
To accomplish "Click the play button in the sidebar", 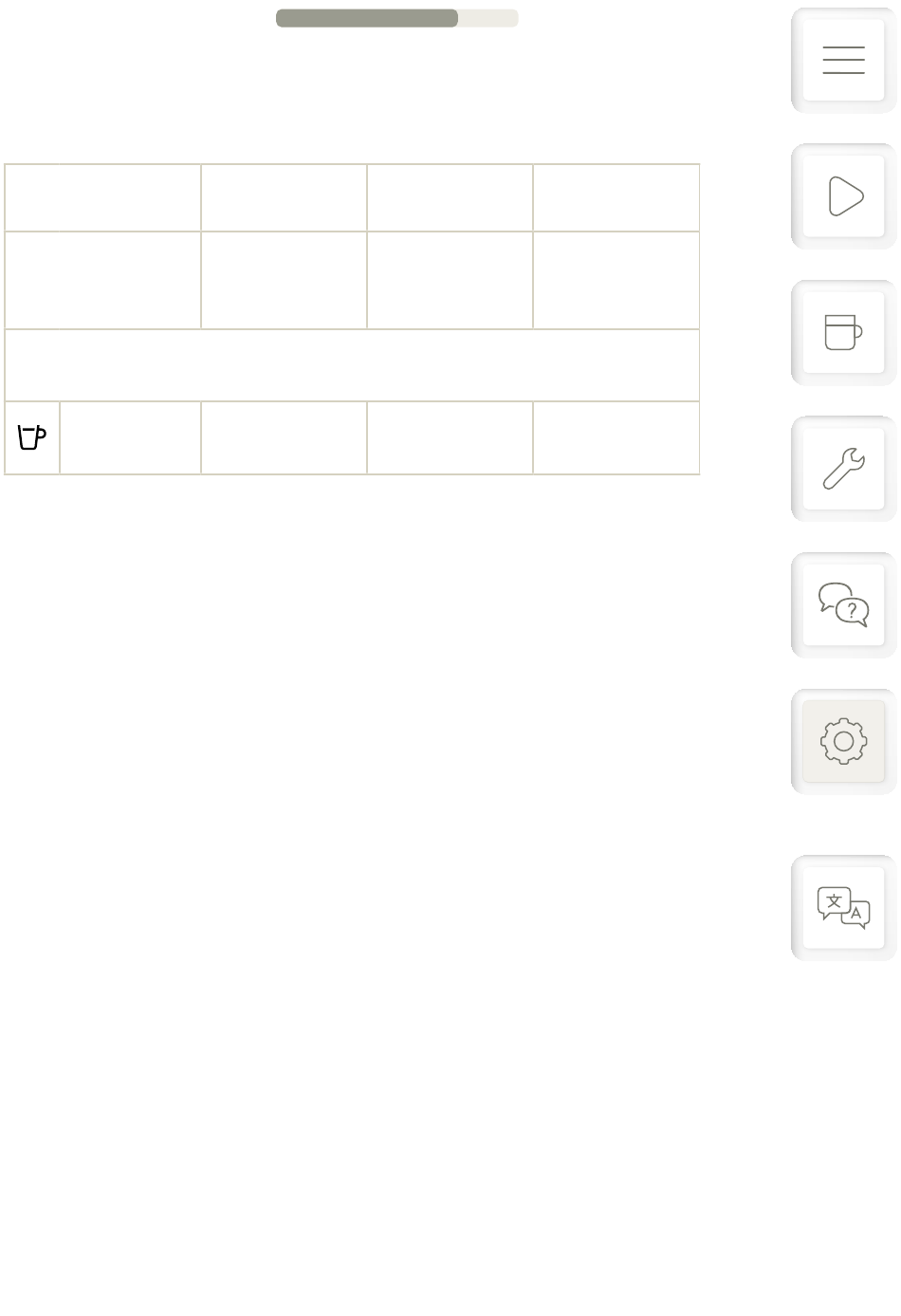I will (843, 196).
